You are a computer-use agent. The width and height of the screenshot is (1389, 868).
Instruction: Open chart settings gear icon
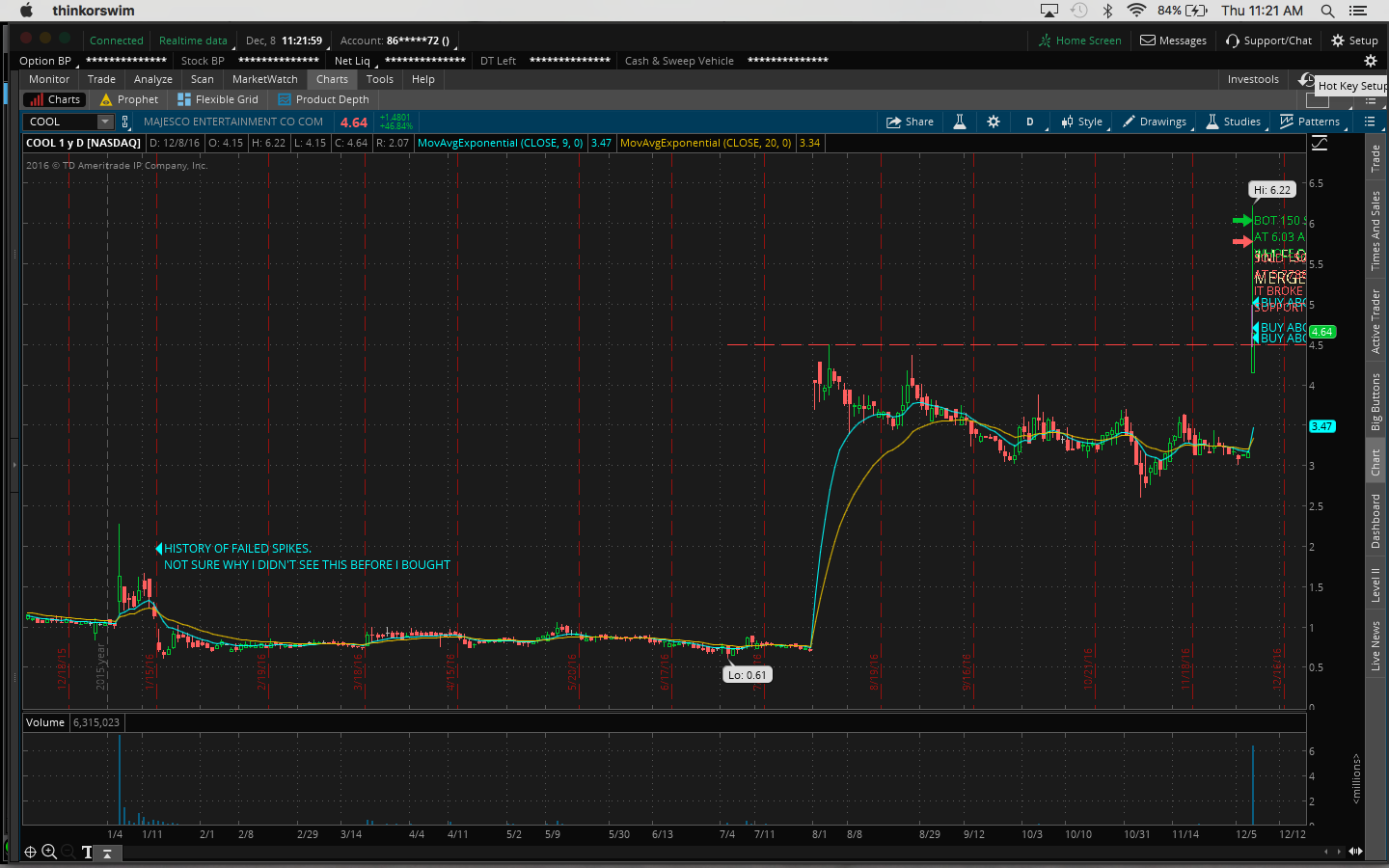click(x=994, y=122)
